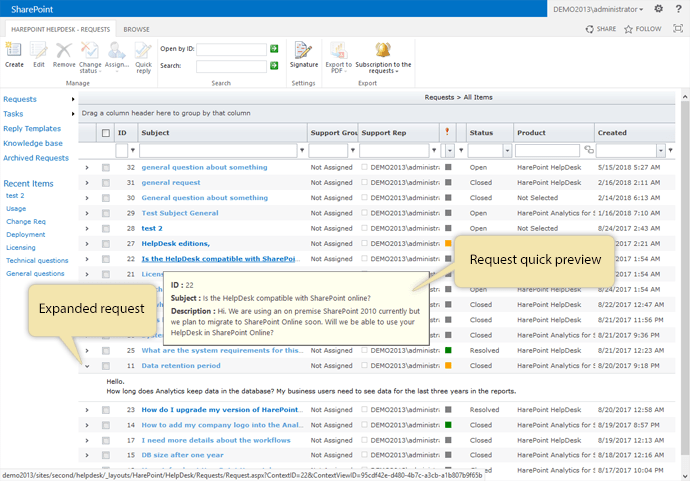Select checkbox for request 11

tap(106, 366)
